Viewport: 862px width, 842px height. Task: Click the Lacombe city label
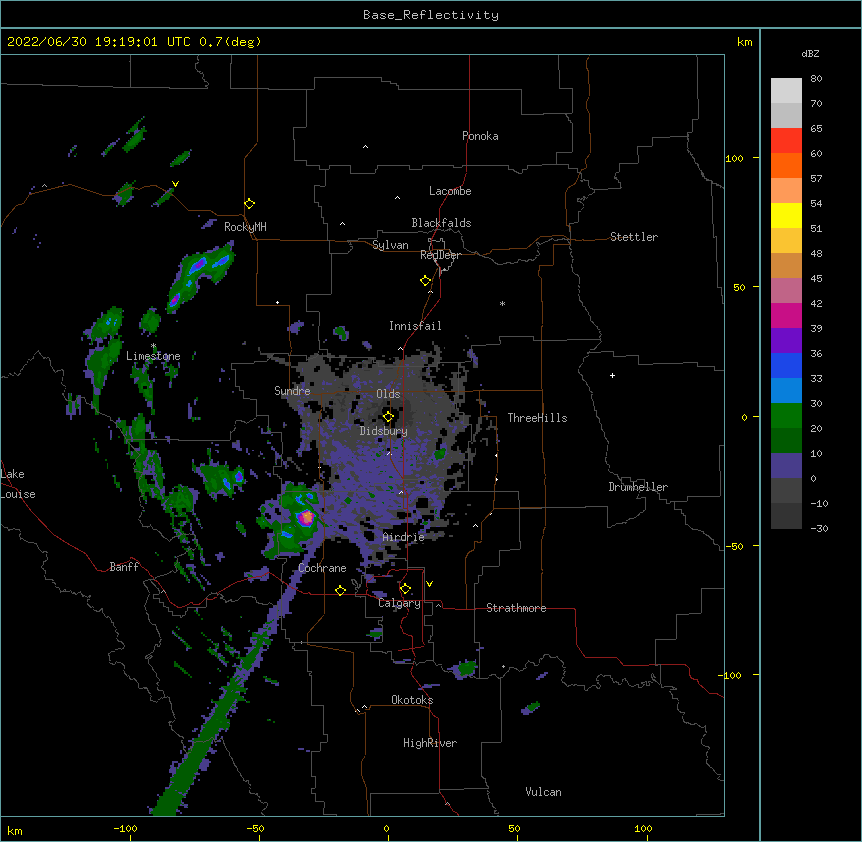[x=450, y=191]
